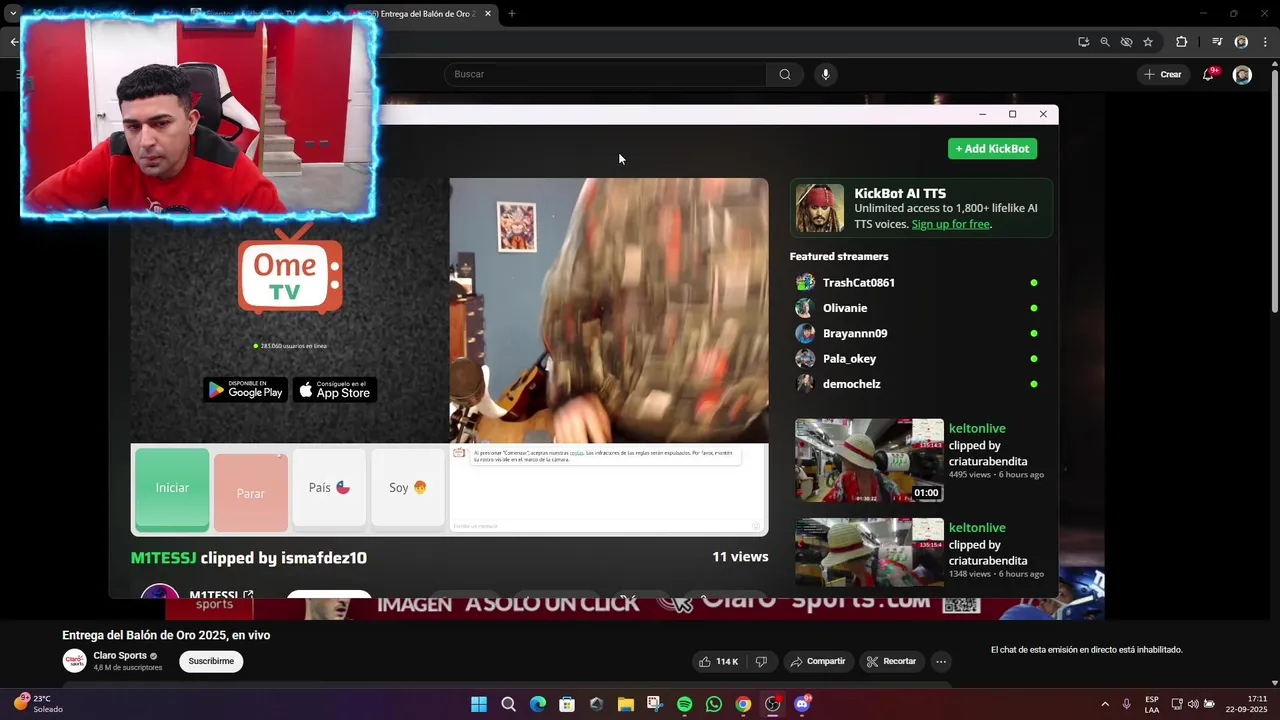Viewport: 1280px width, 720px height.
Task: Open WhatsApp from the taskbar
Action: pos(713,704)
